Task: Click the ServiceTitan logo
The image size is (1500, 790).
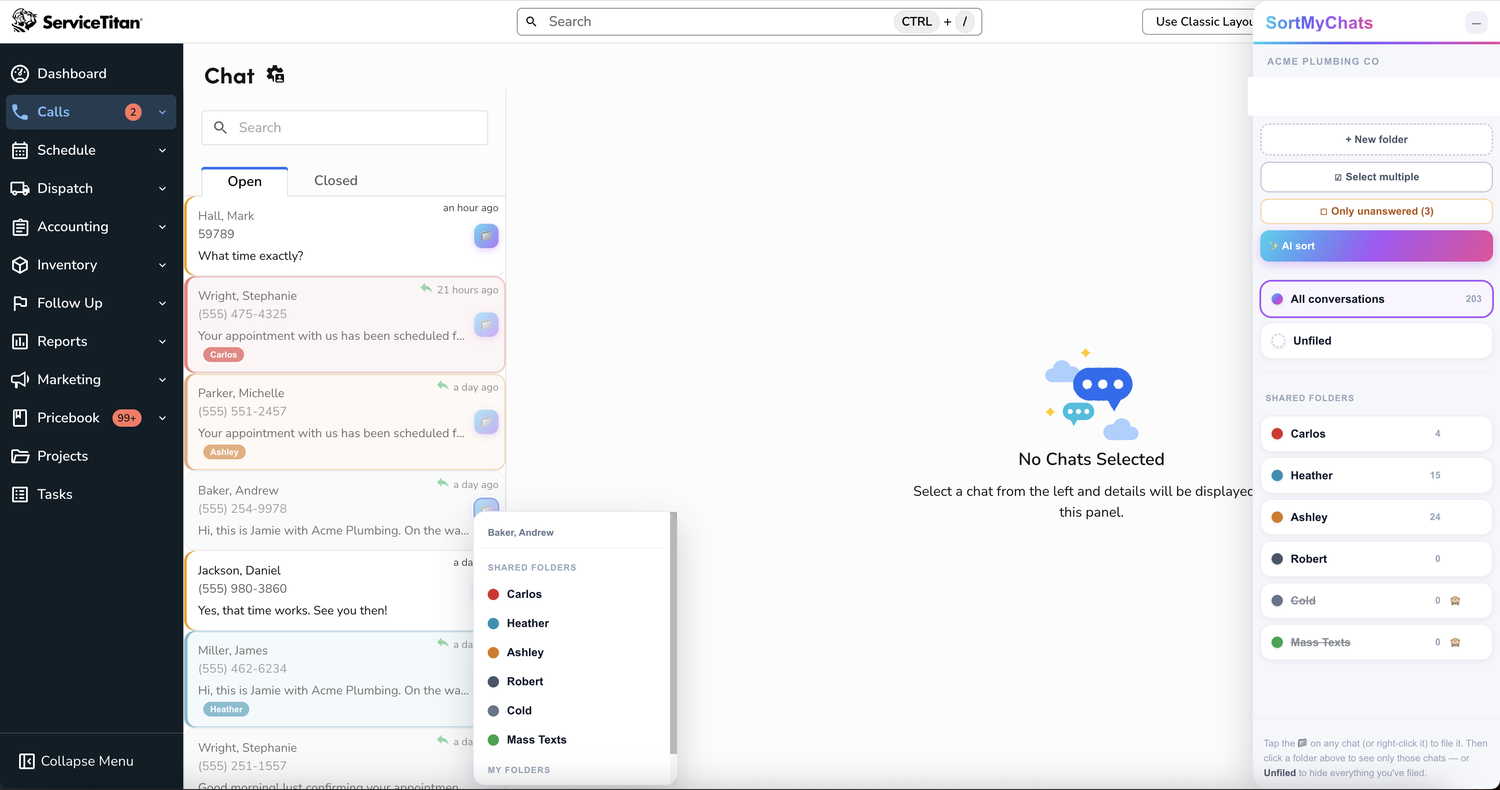Action: 77,21
